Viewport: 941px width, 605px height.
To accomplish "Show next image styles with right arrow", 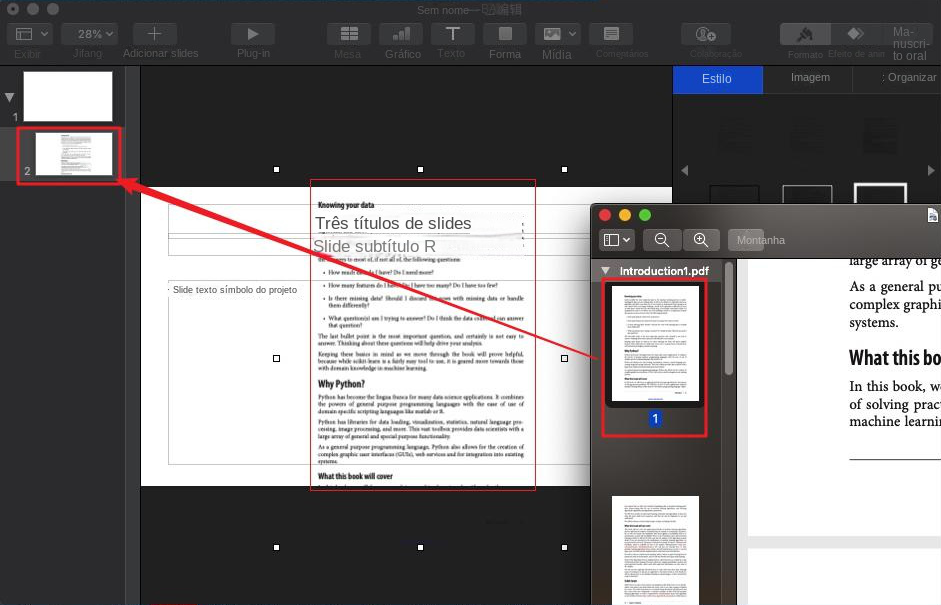I will pyautogui.click(x=931, y=170).
